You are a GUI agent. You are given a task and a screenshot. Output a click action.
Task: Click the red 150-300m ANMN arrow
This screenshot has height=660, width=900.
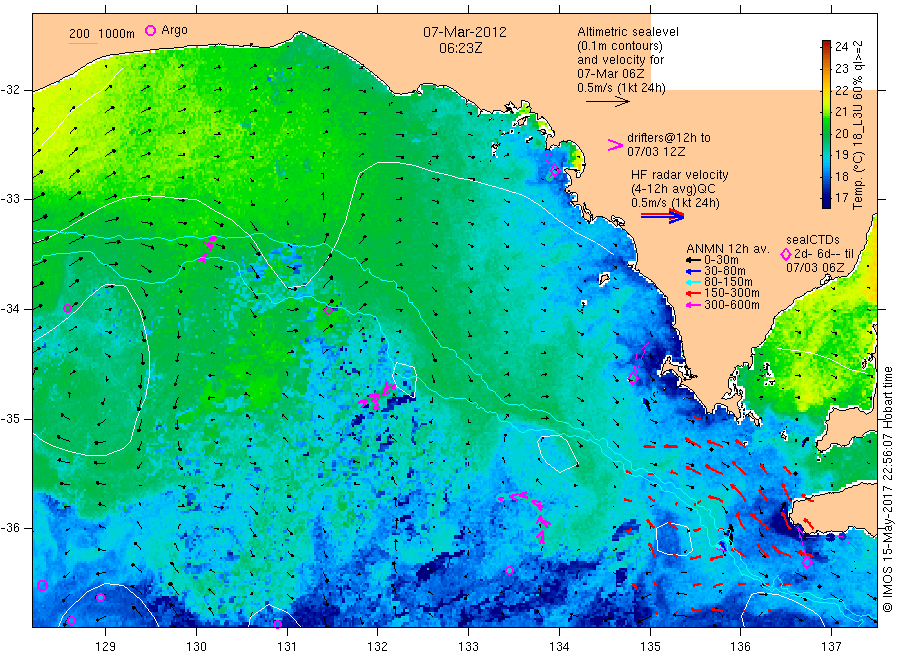[693, 293]
